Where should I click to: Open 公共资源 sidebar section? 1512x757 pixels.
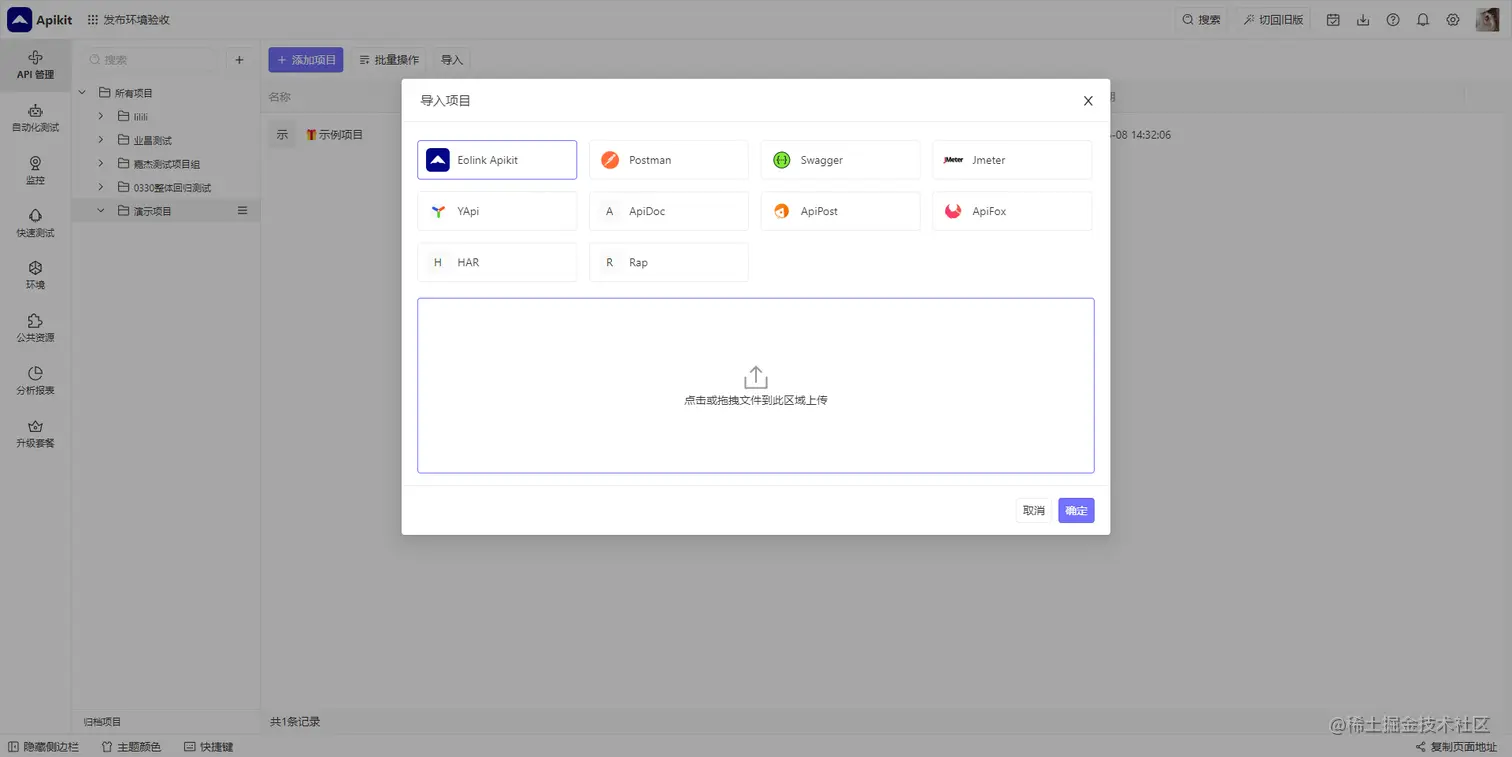35,328
